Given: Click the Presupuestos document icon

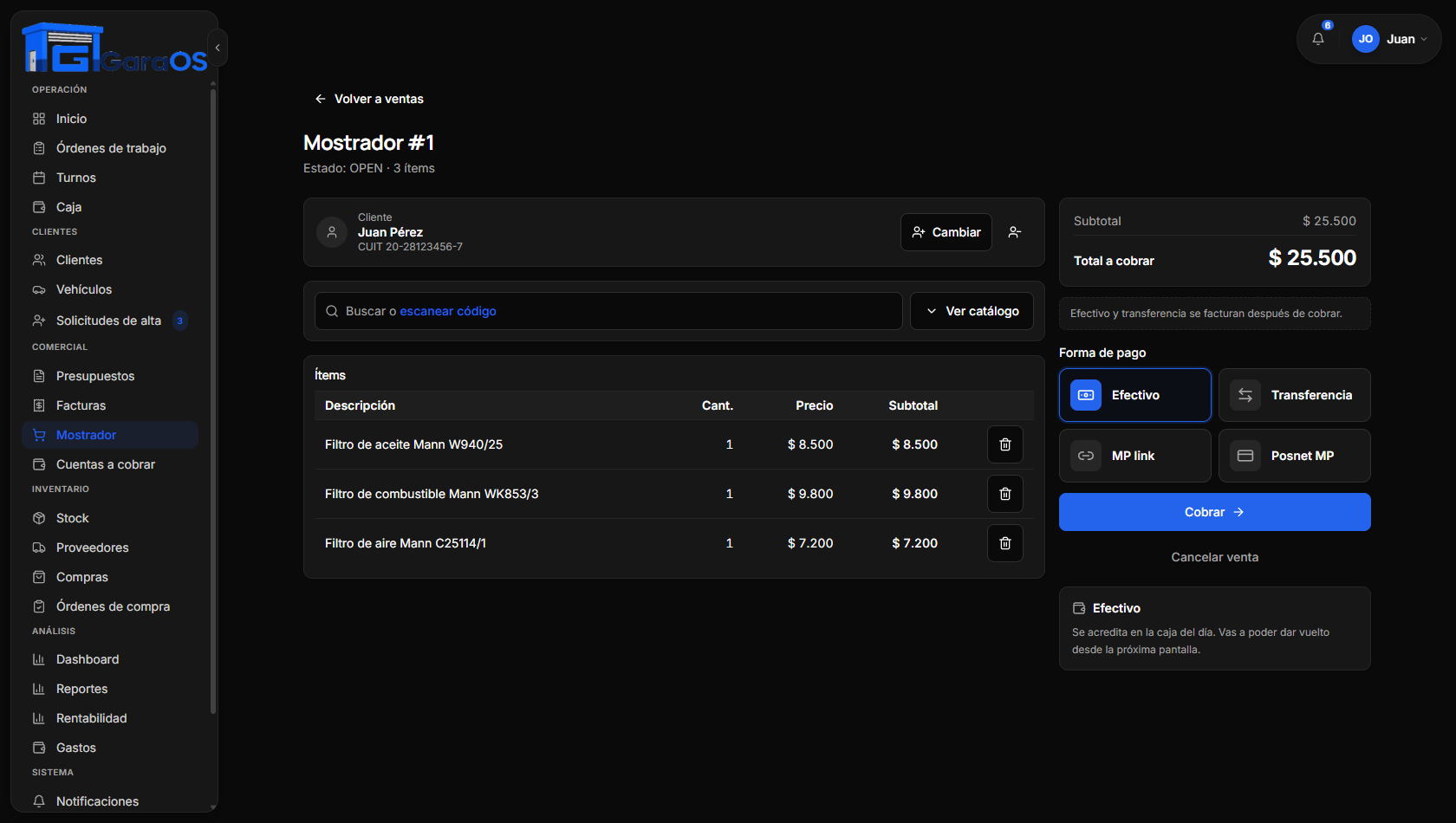Looking at the screenshot, I should [39, 376].
